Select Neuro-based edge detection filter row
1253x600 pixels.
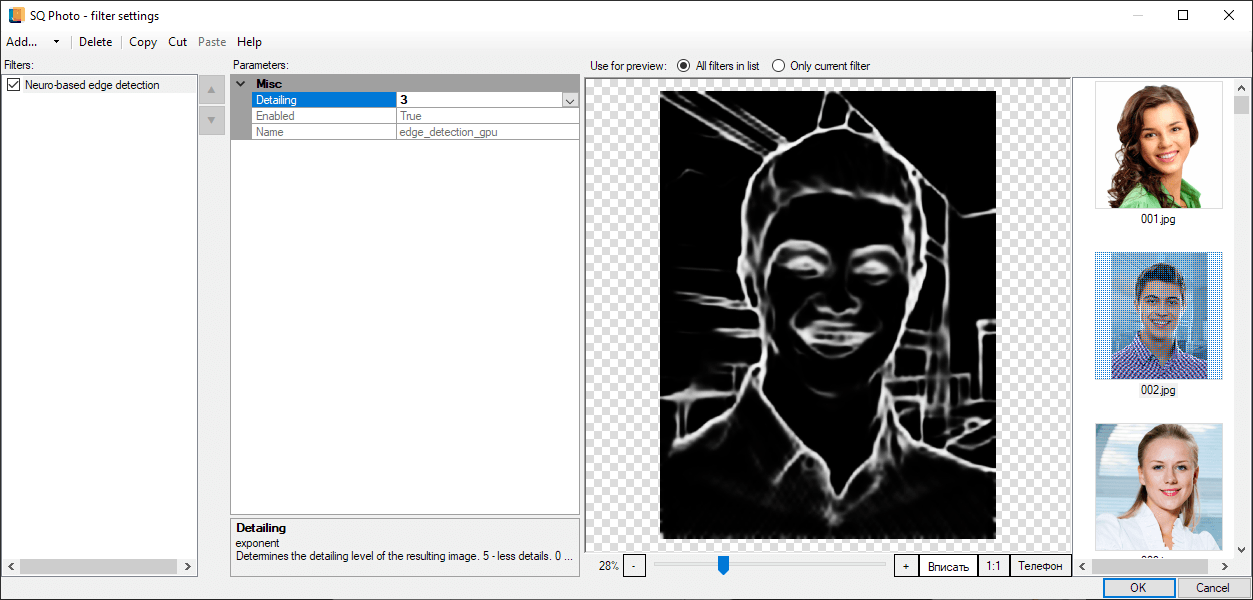pyautogui.click(x=99, y=85)
